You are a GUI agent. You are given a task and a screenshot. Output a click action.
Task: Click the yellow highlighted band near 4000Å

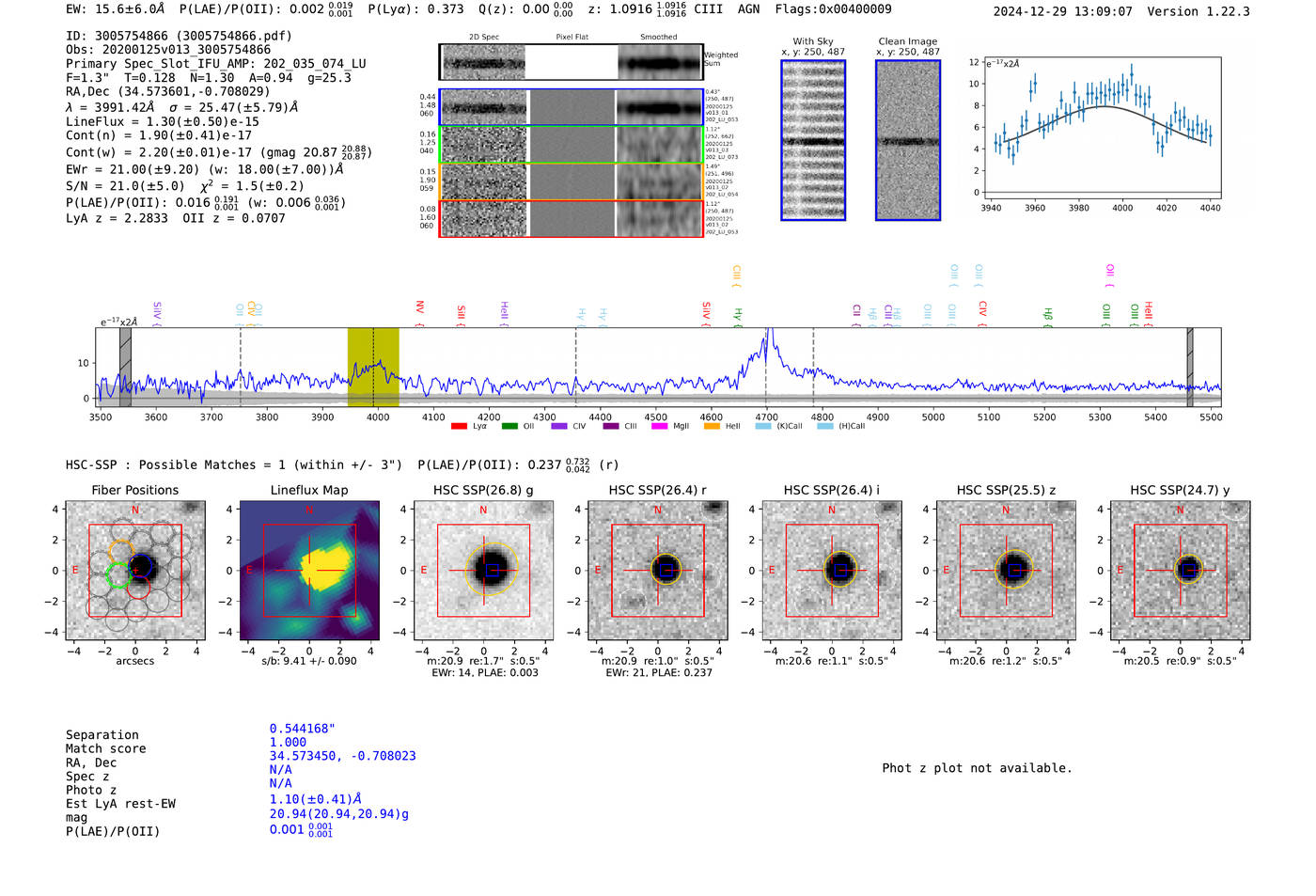point(373,367)
